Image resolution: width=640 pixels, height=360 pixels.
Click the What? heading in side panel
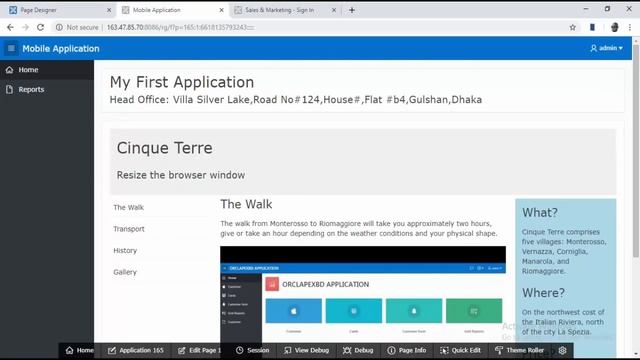tap(540, 213)
